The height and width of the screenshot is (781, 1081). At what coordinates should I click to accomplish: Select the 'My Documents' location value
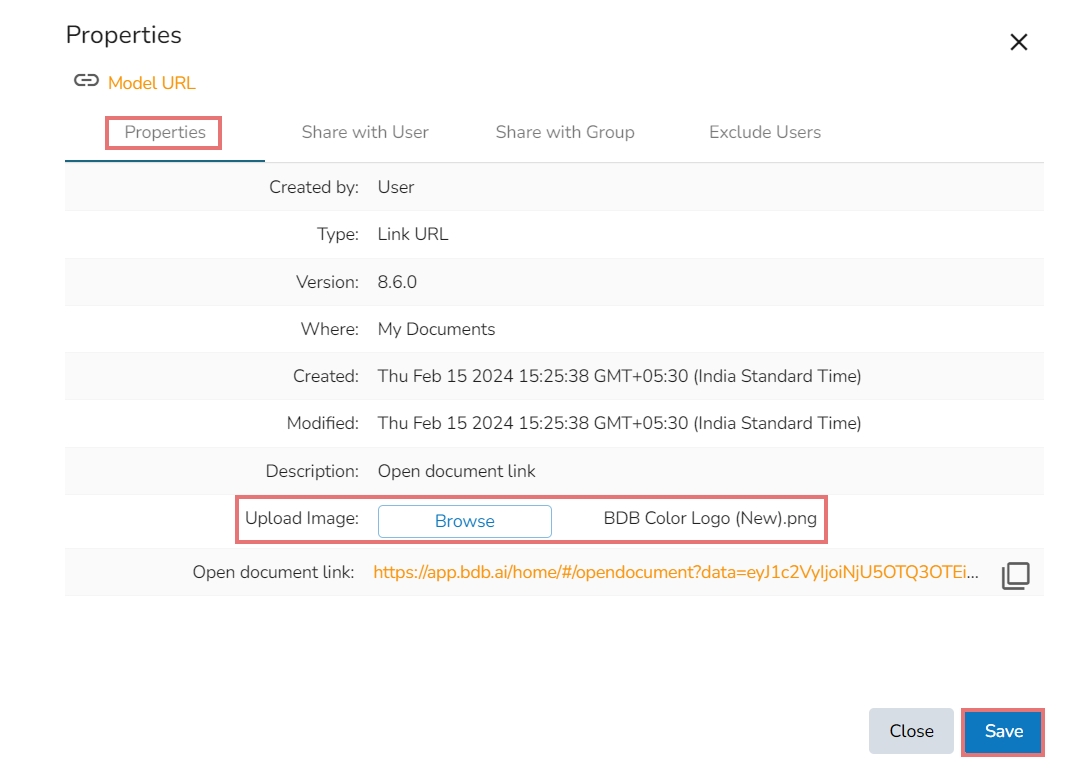[436, 329]
